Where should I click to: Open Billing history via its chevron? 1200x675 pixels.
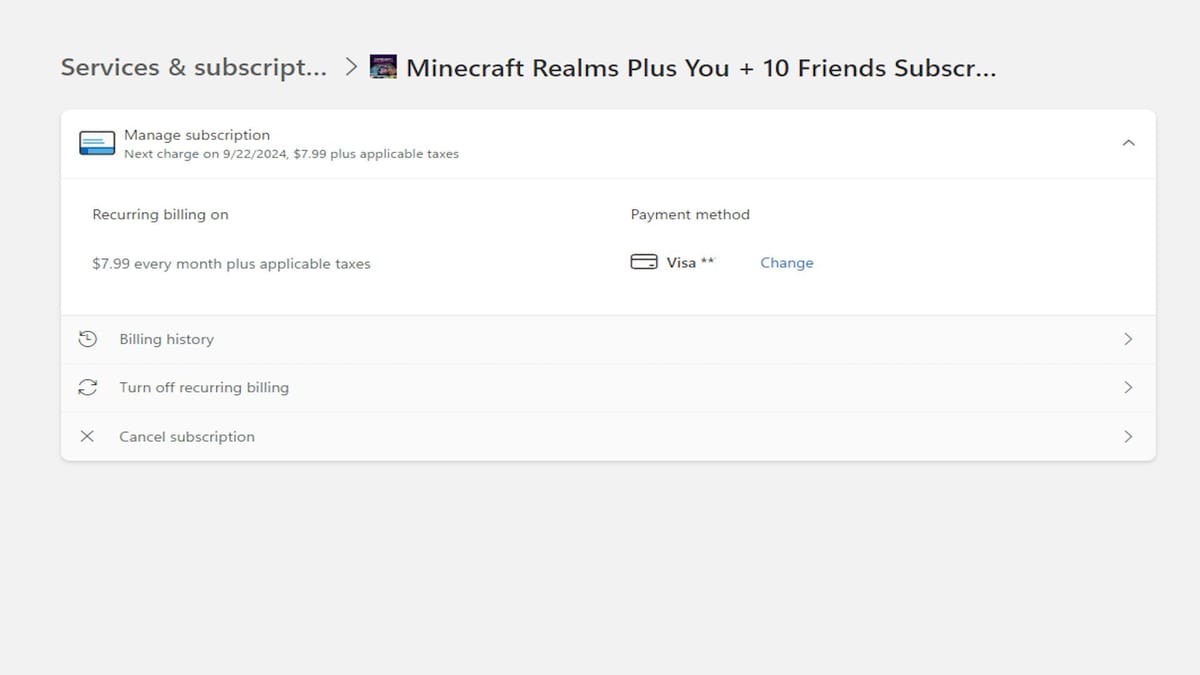(1128, 339)
